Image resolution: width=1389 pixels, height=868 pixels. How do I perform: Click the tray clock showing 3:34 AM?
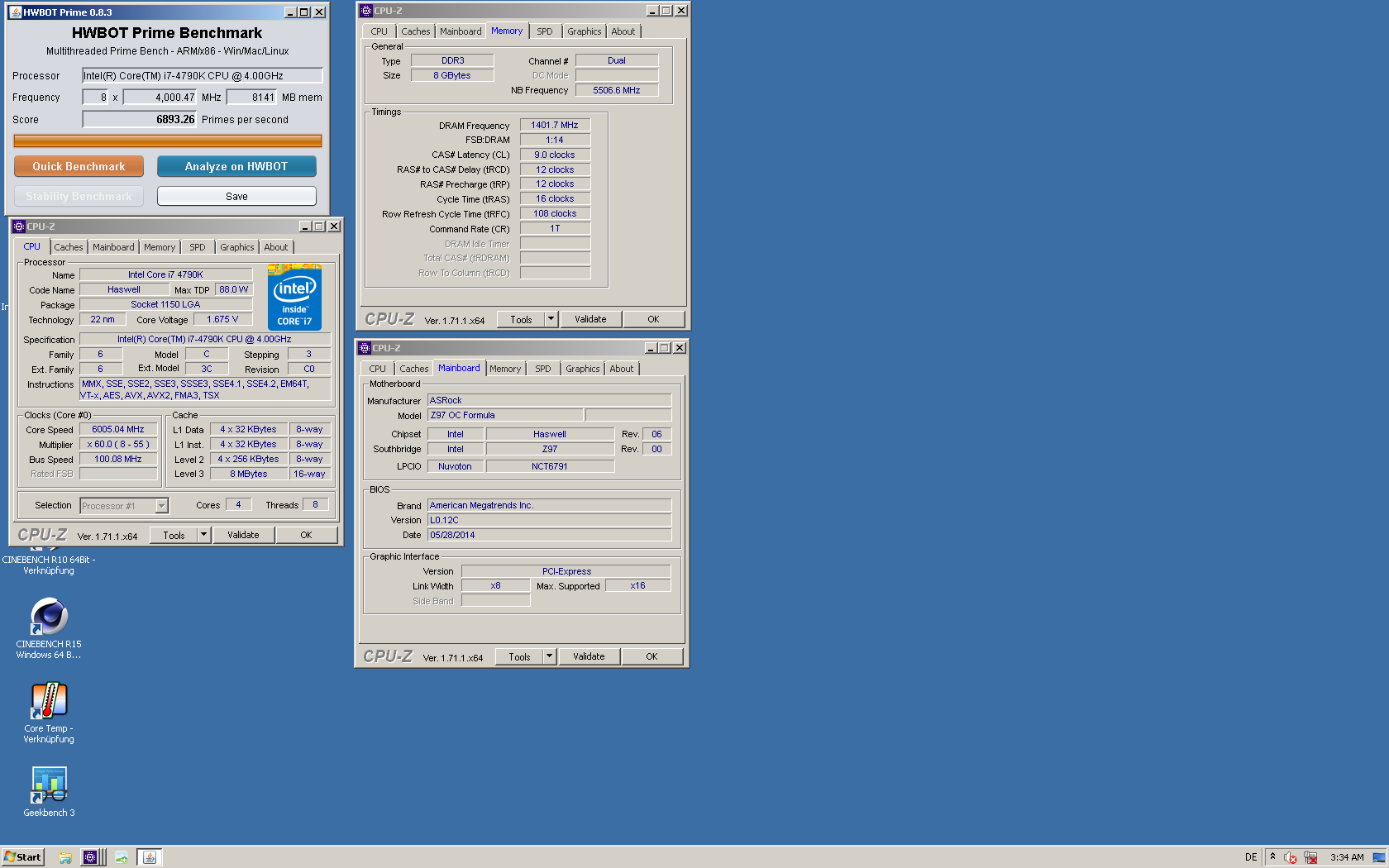coord(1347,857)
